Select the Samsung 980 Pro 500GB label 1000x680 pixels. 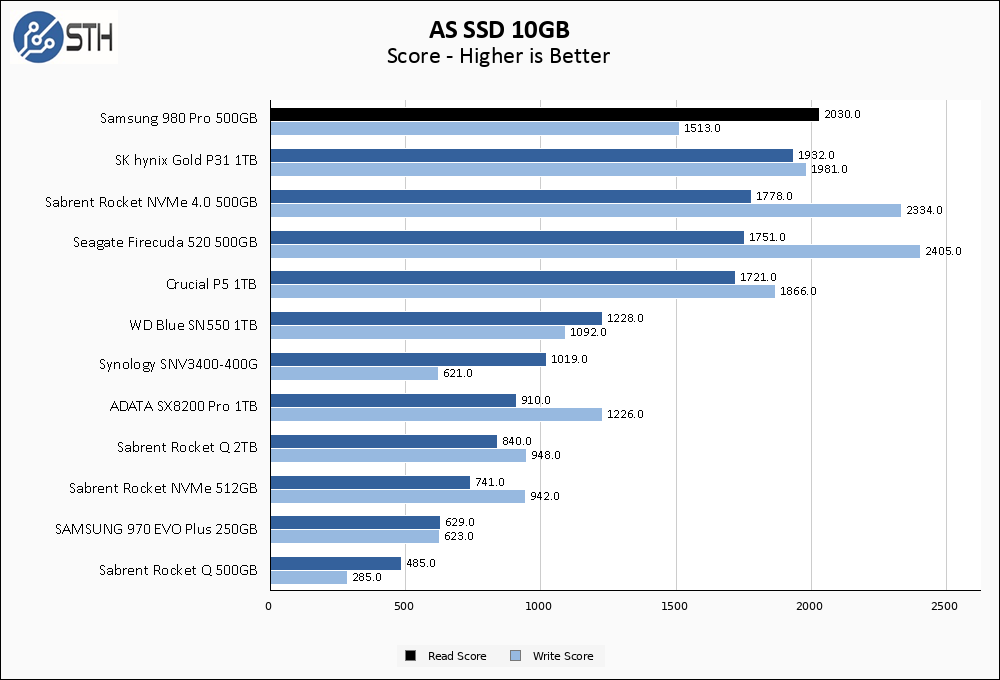click(179, 119)
